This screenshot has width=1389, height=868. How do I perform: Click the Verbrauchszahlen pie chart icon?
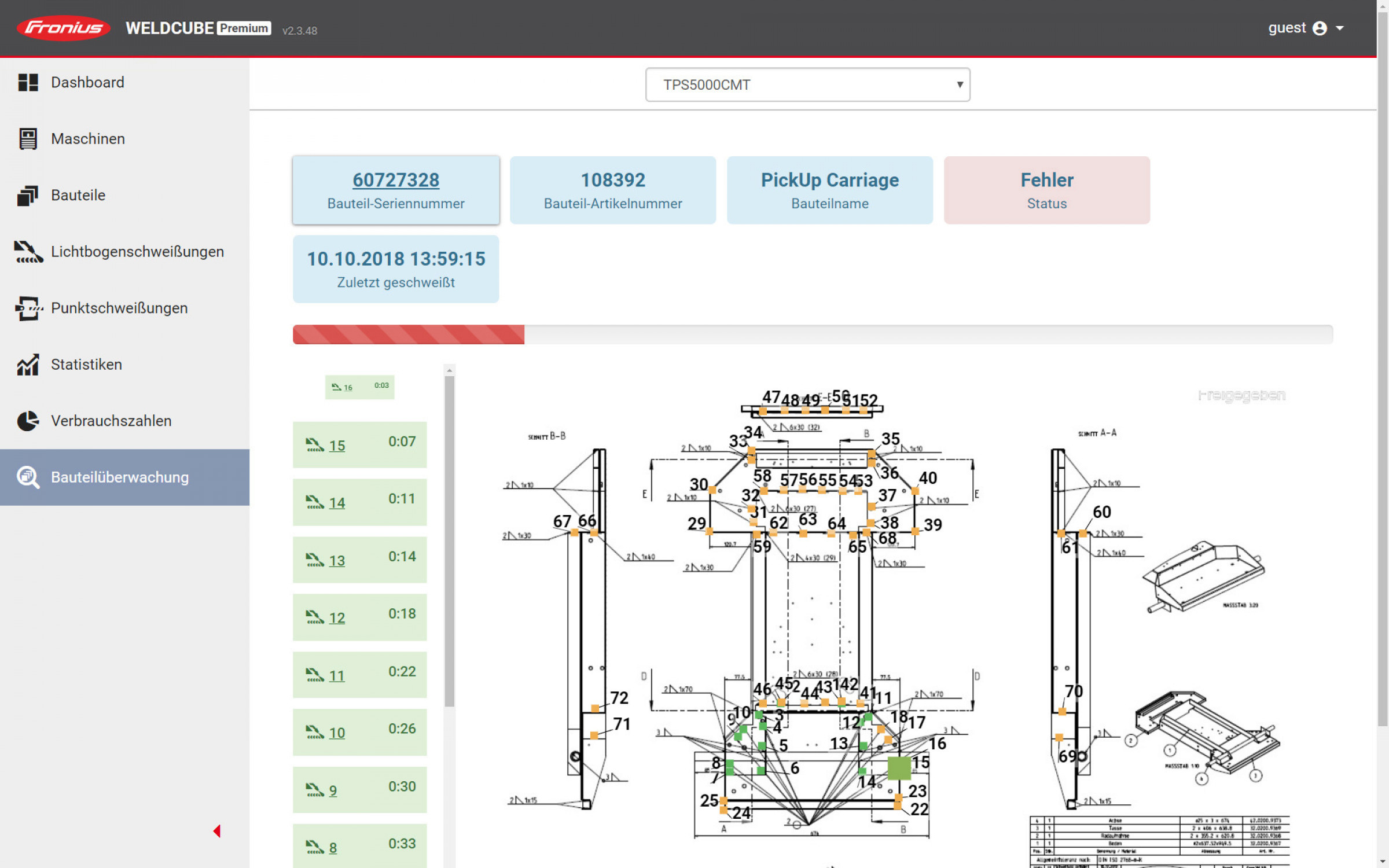click(x=28, y=421)
